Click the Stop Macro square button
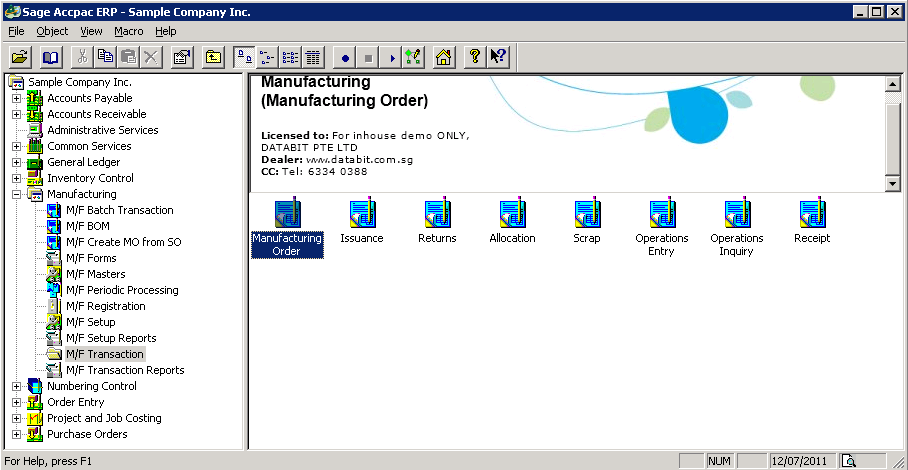This screenshot has width=908, height=470. click(x=368, y=57)
